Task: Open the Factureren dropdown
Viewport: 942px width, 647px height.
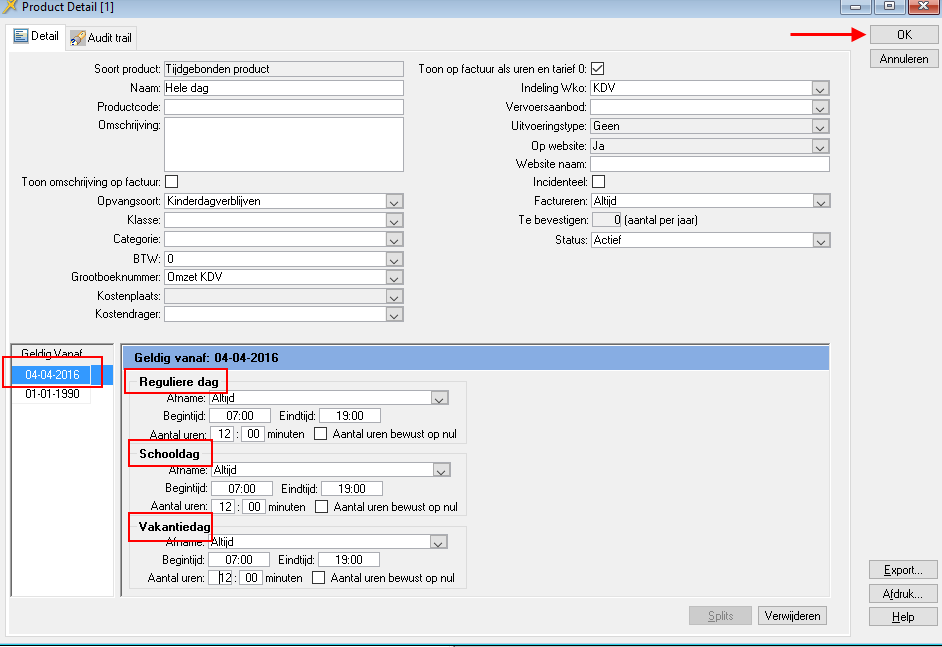Action: [x=820, y=201]
